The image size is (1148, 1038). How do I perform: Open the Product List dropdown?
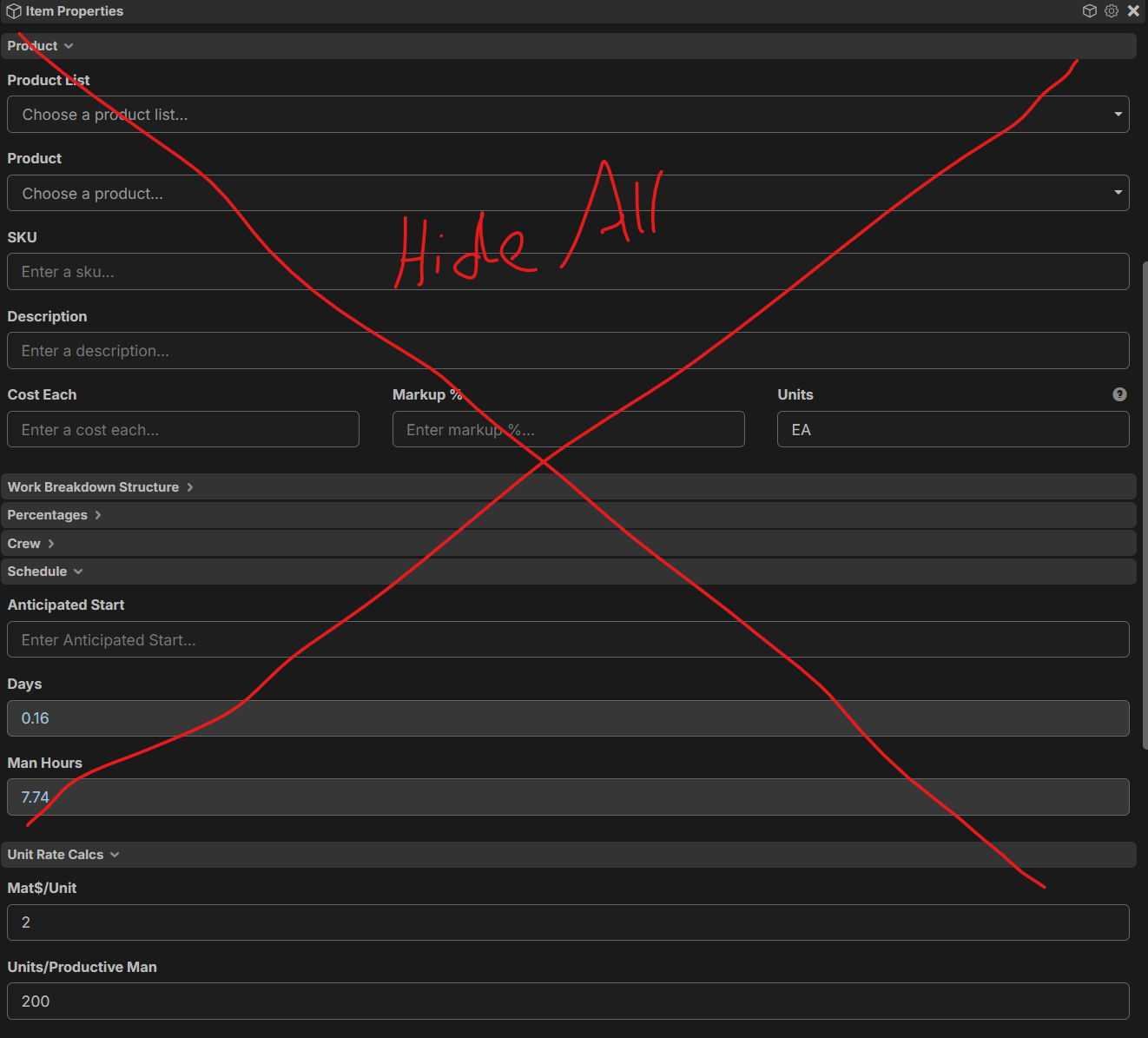(x=568, y=115)
